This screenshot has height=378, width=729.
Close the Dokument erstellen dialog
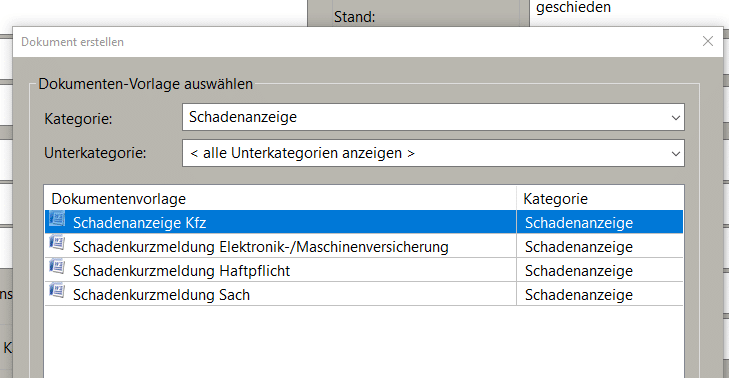click(708, 41)
